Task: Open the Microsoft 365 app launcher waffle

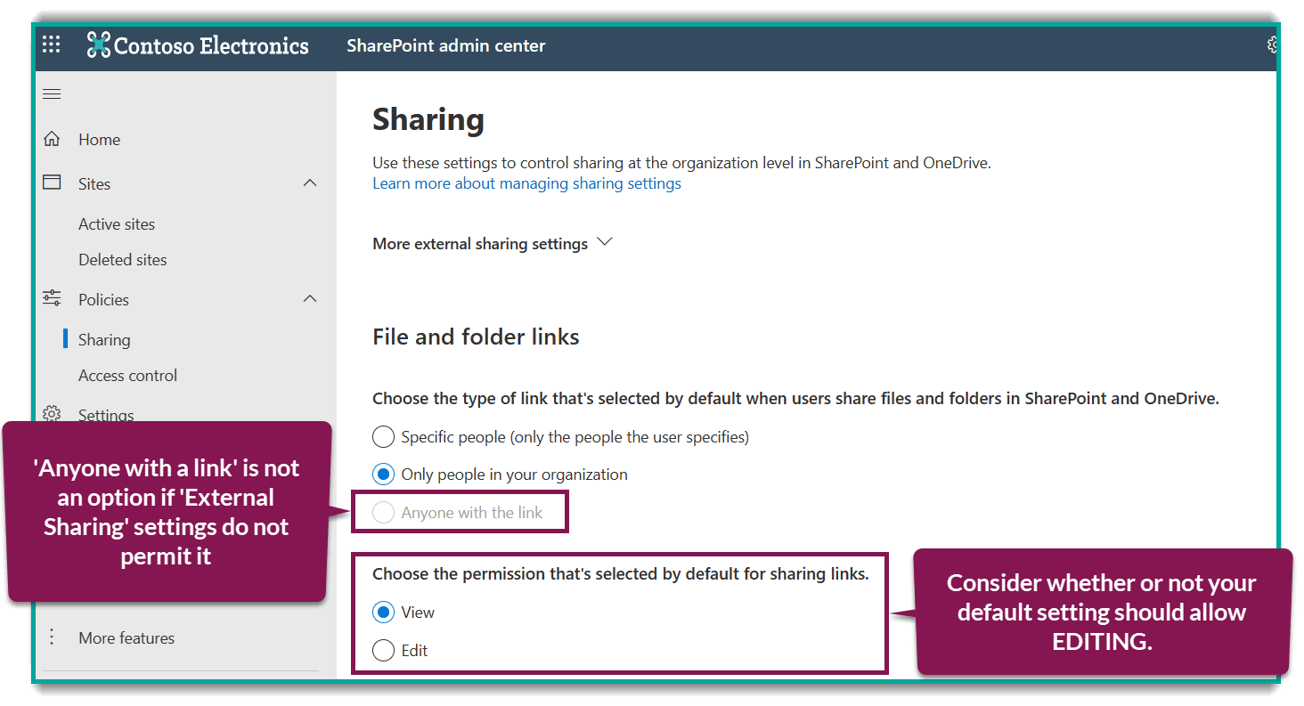Action: [51, 44]
